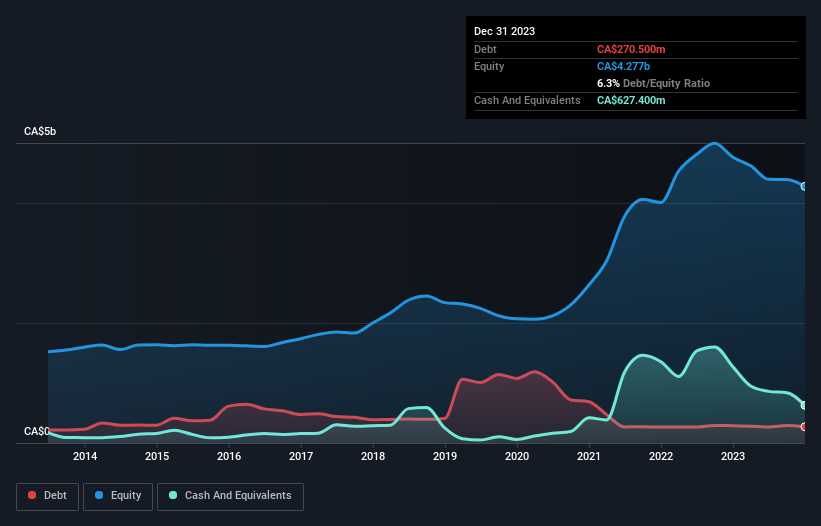Image resolution: width=821 pixels, height=526 pixels.
Task: Select the Cash end-point marker on the chart
Action: click(804, 405)
